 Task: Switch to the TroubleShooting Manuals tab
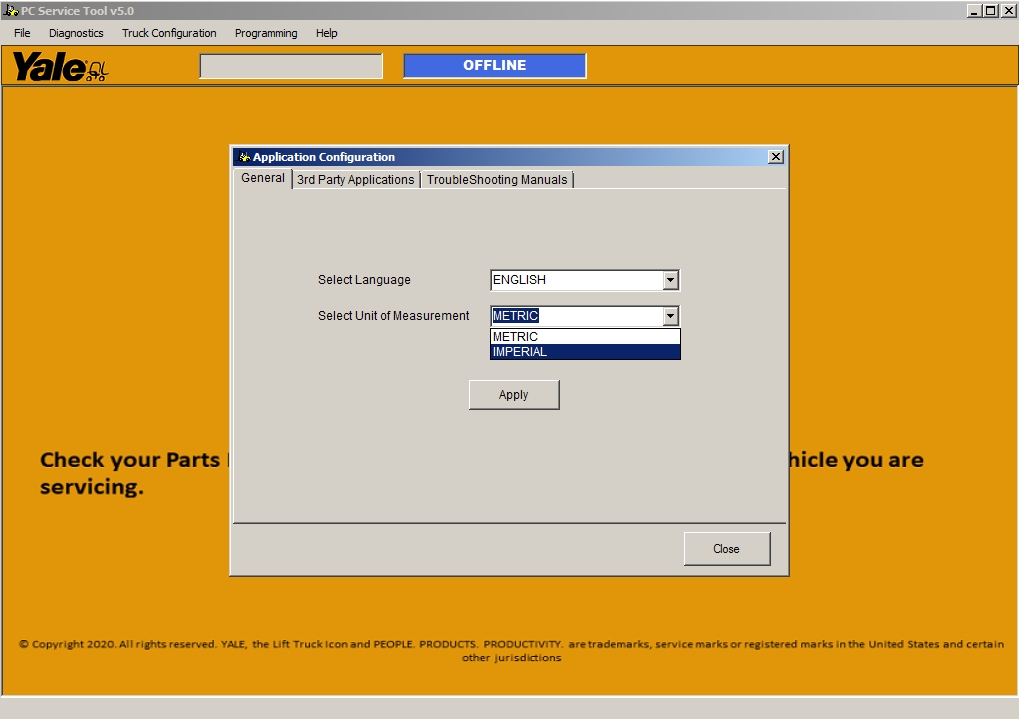point(497,180)
